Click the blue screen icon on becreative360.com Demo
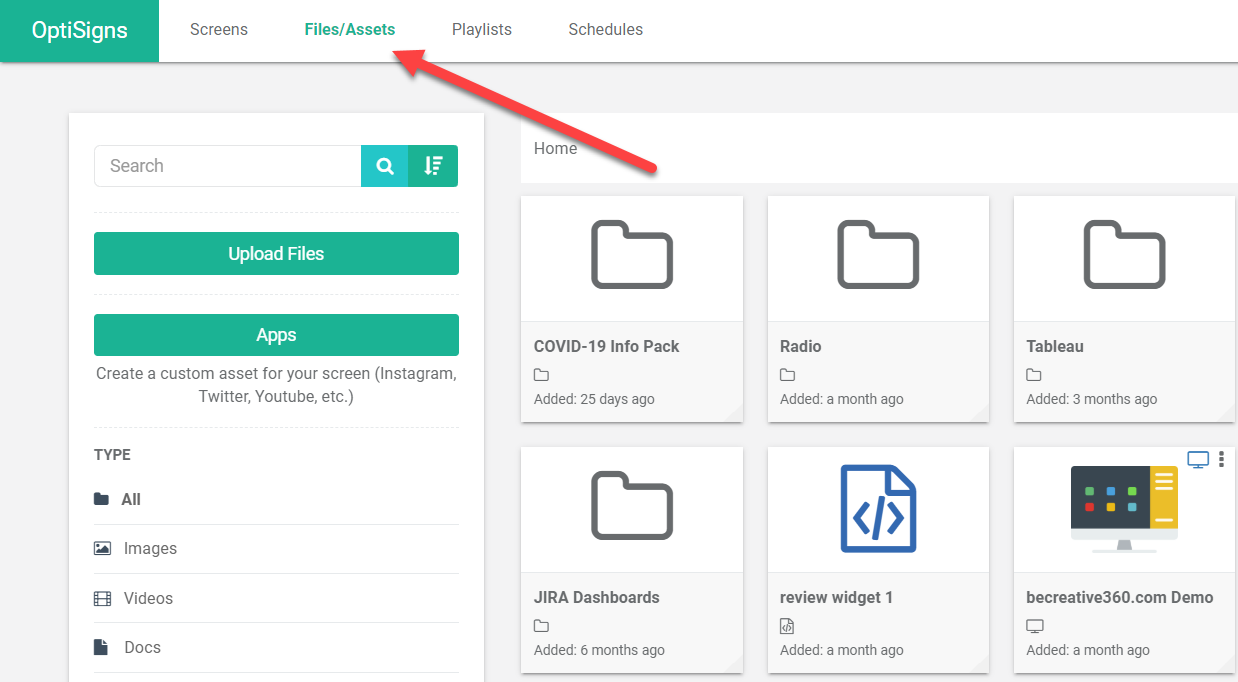 tap(1198, 460)
